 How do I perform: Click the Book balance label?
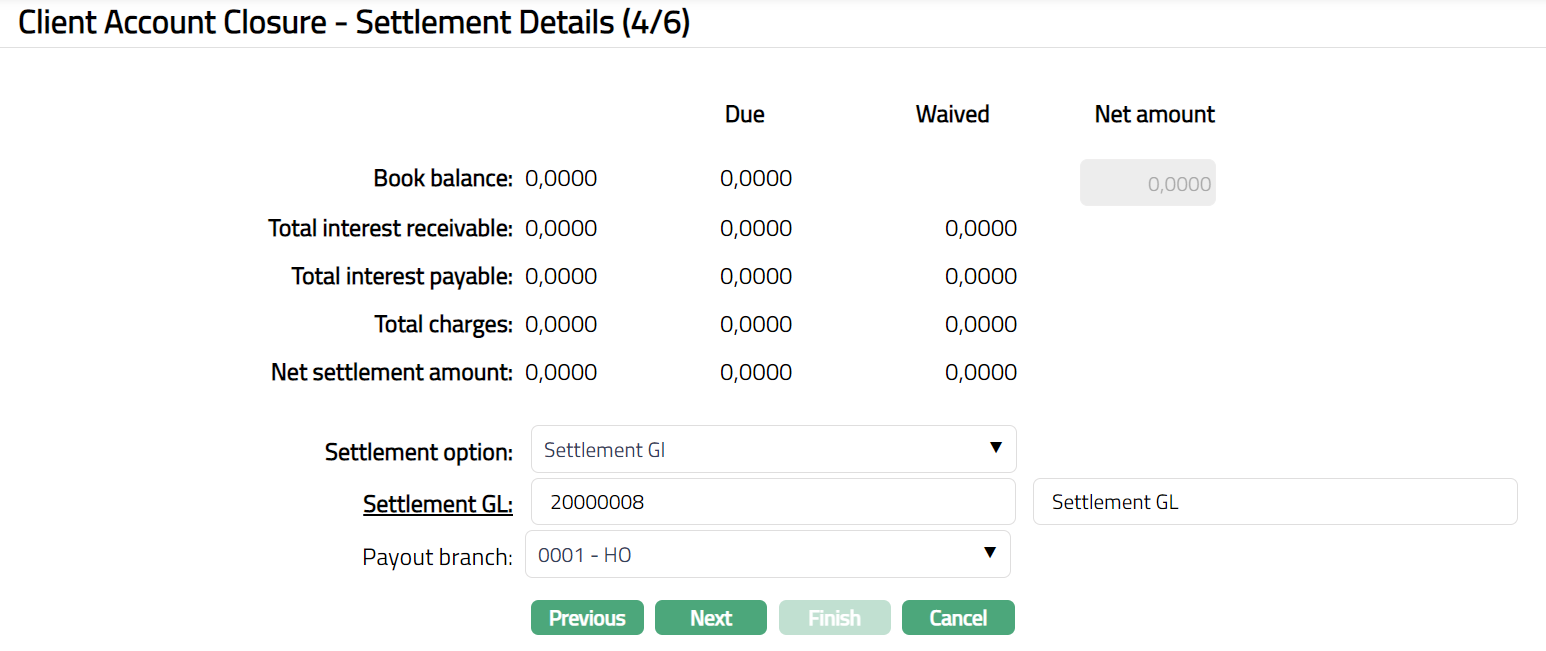pyautogui.click(x=443, y=179)
